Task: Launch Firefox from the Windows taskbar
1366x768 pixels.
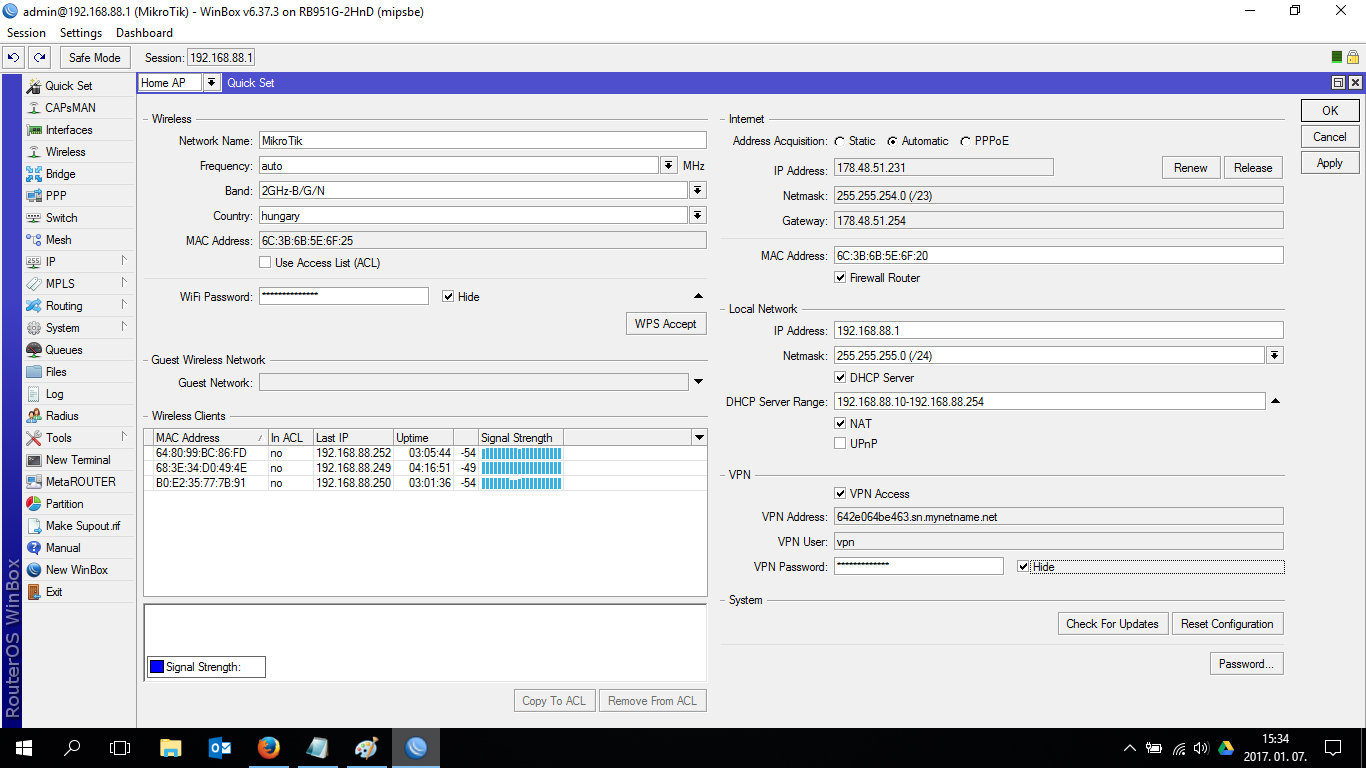Action: [x=268, y=747]
